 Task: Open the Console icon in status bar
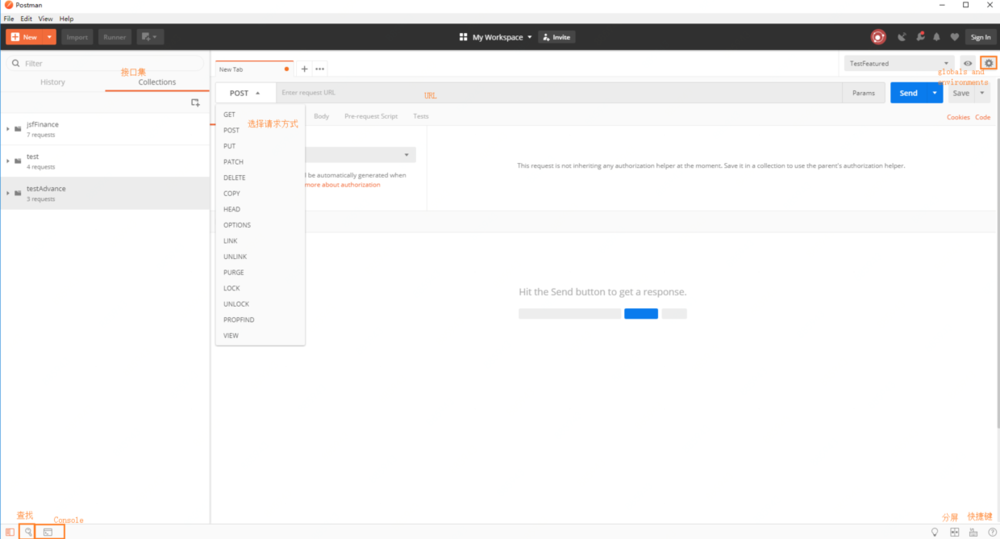[x=48, y=532]
